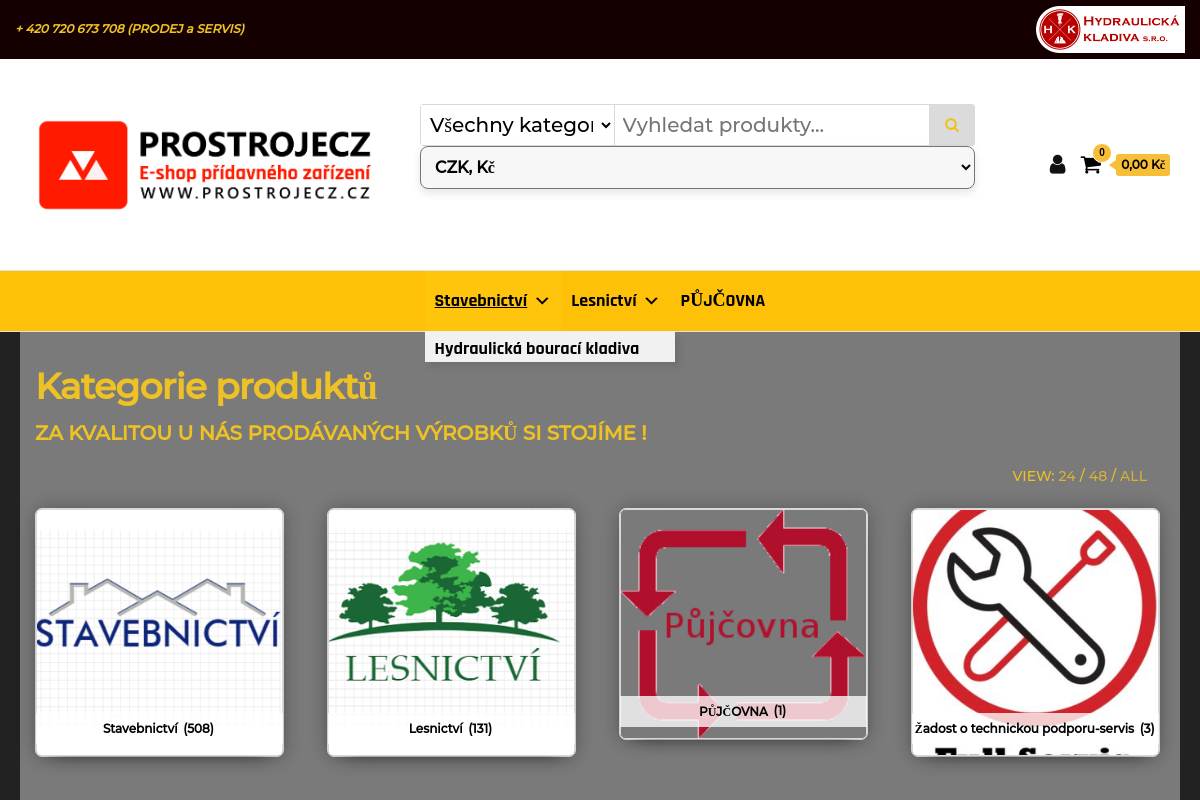Click the ALL view link
This screenshot has height=800, width=1200.
tap(1134, 476)
